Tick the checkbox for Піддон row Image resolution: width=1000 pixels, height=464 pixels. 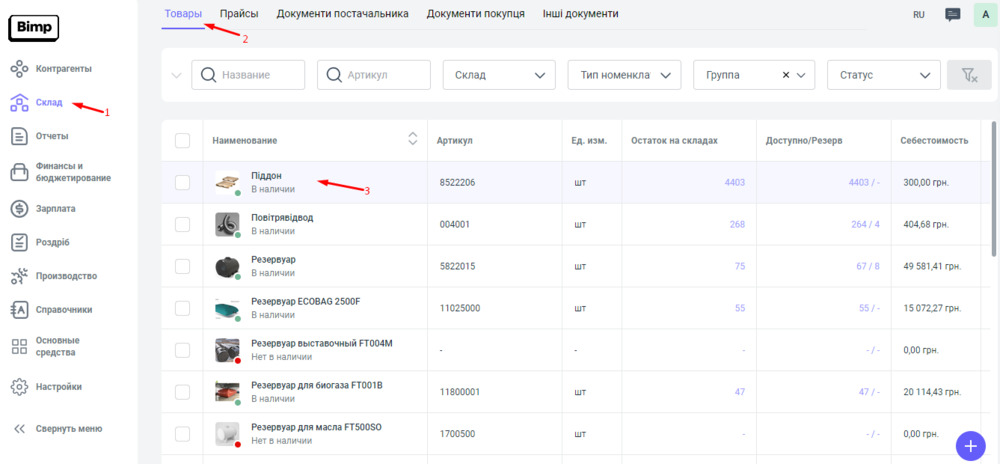tap(182, 183)
